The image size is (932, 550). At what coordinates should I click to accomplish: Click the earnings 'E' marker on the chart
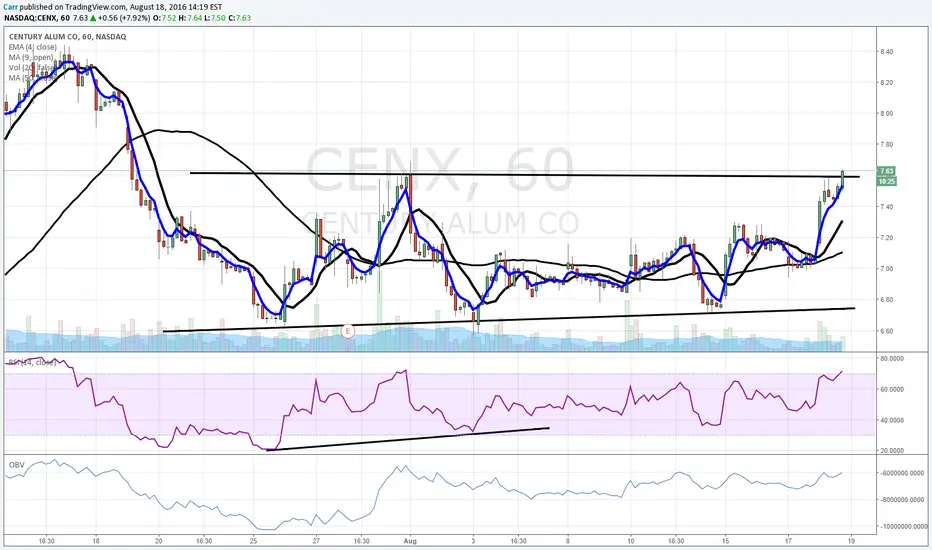[x=348, y=331]
